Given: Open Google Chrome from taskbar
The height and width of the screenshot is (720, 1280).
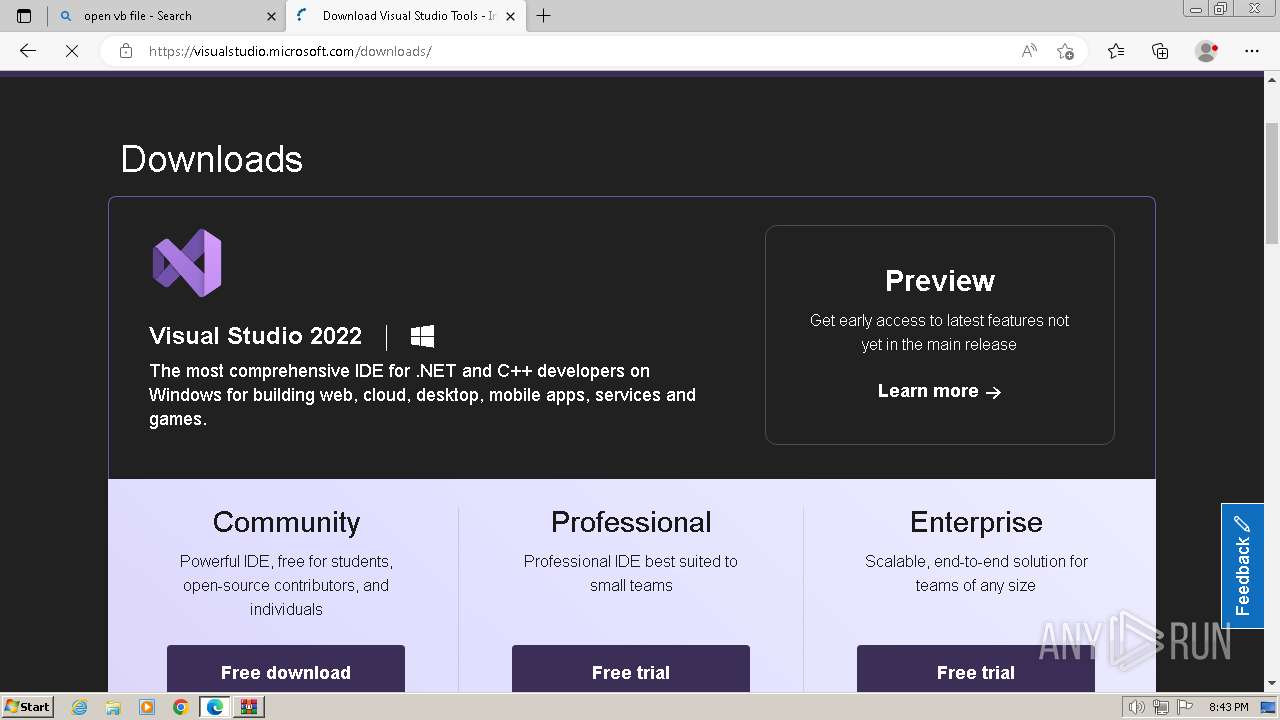Looking at the screenshot, I should (180, 707).
